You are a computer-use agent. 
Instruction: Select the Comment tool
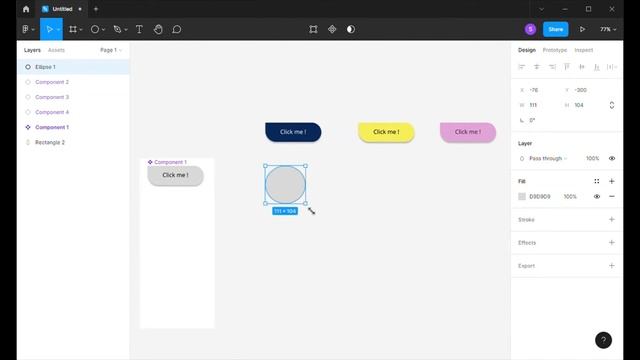176,29
